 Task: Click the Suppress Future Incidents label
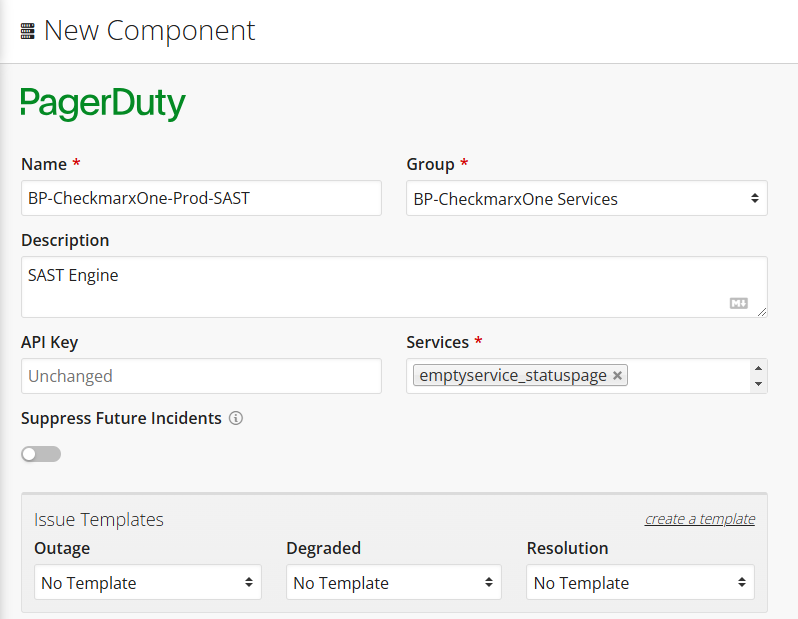point(121,418)
